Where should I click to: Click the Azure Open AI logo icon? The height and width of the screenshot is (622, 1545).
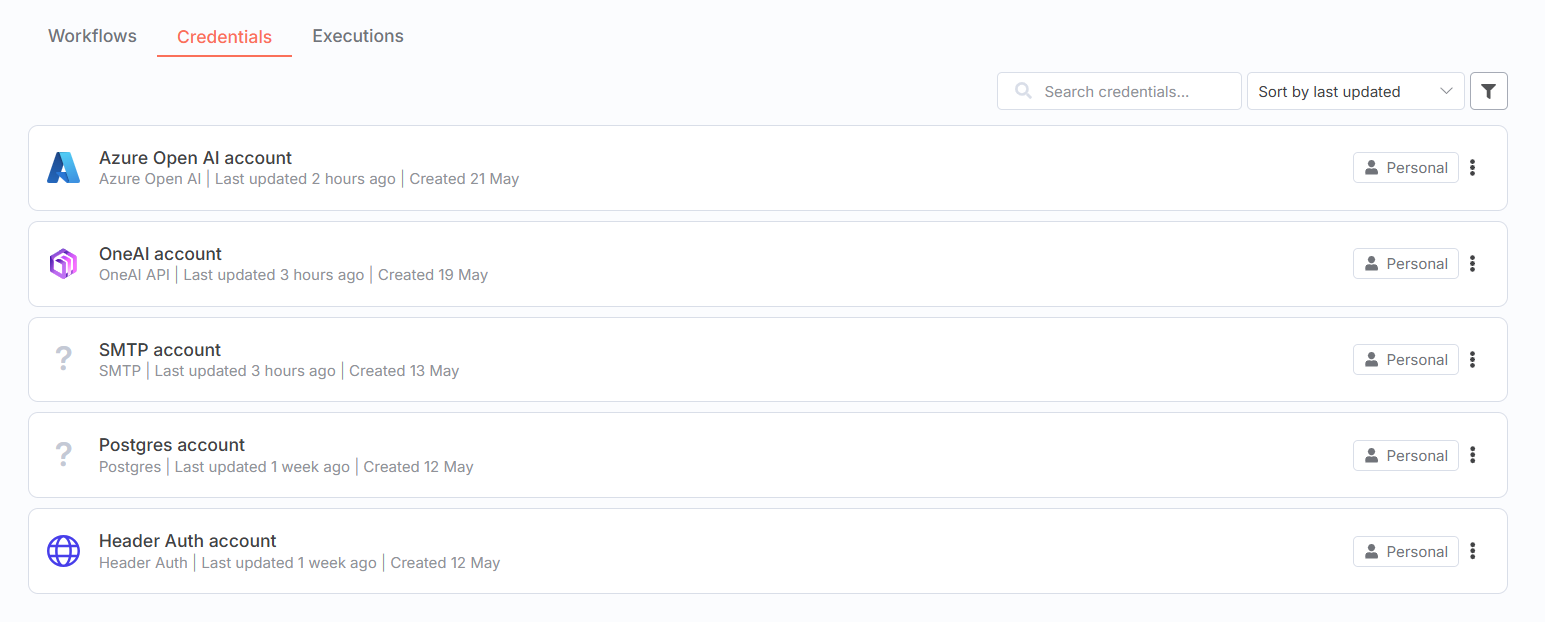(x=63, y=168)
